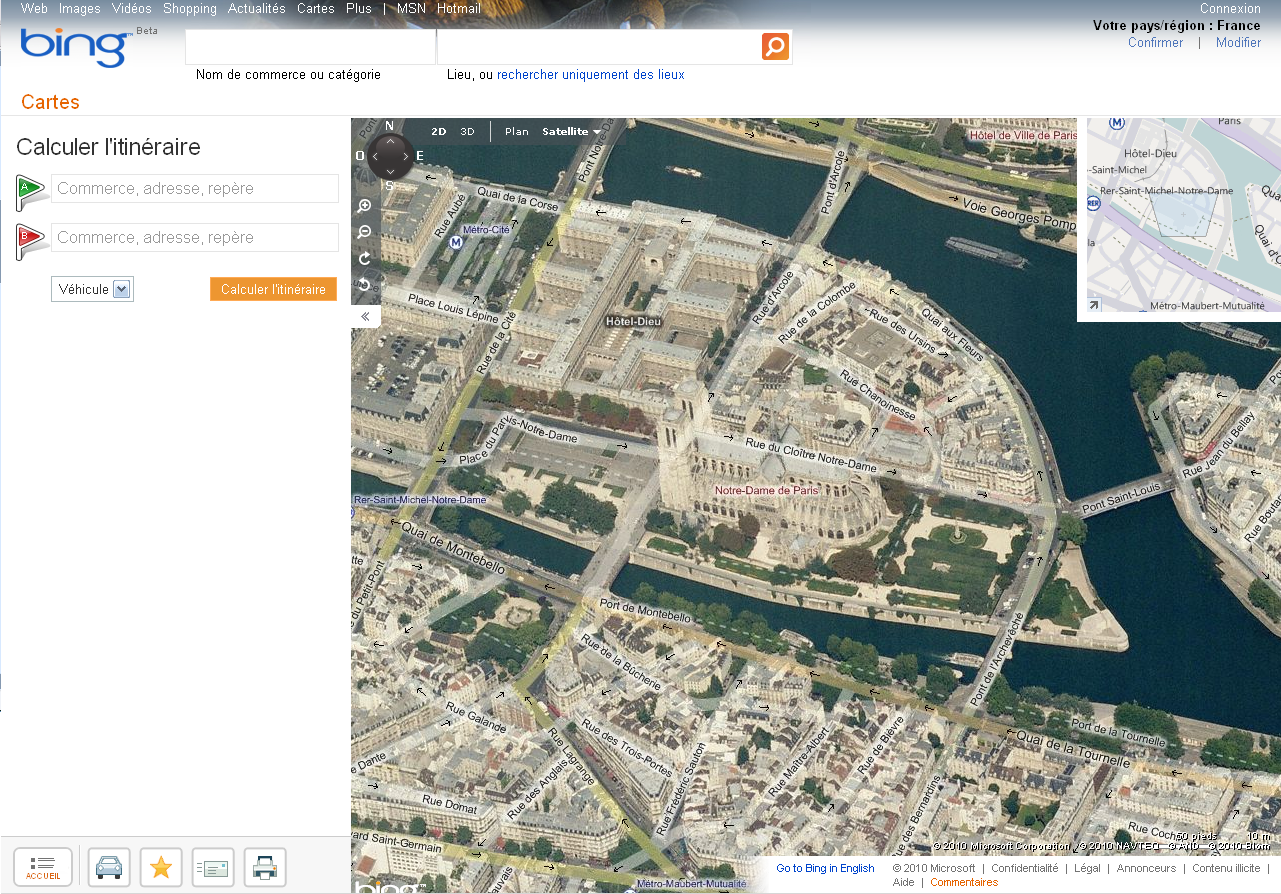Click Modifier to change region
The image size is (1281, 894).
(1238, 42)
